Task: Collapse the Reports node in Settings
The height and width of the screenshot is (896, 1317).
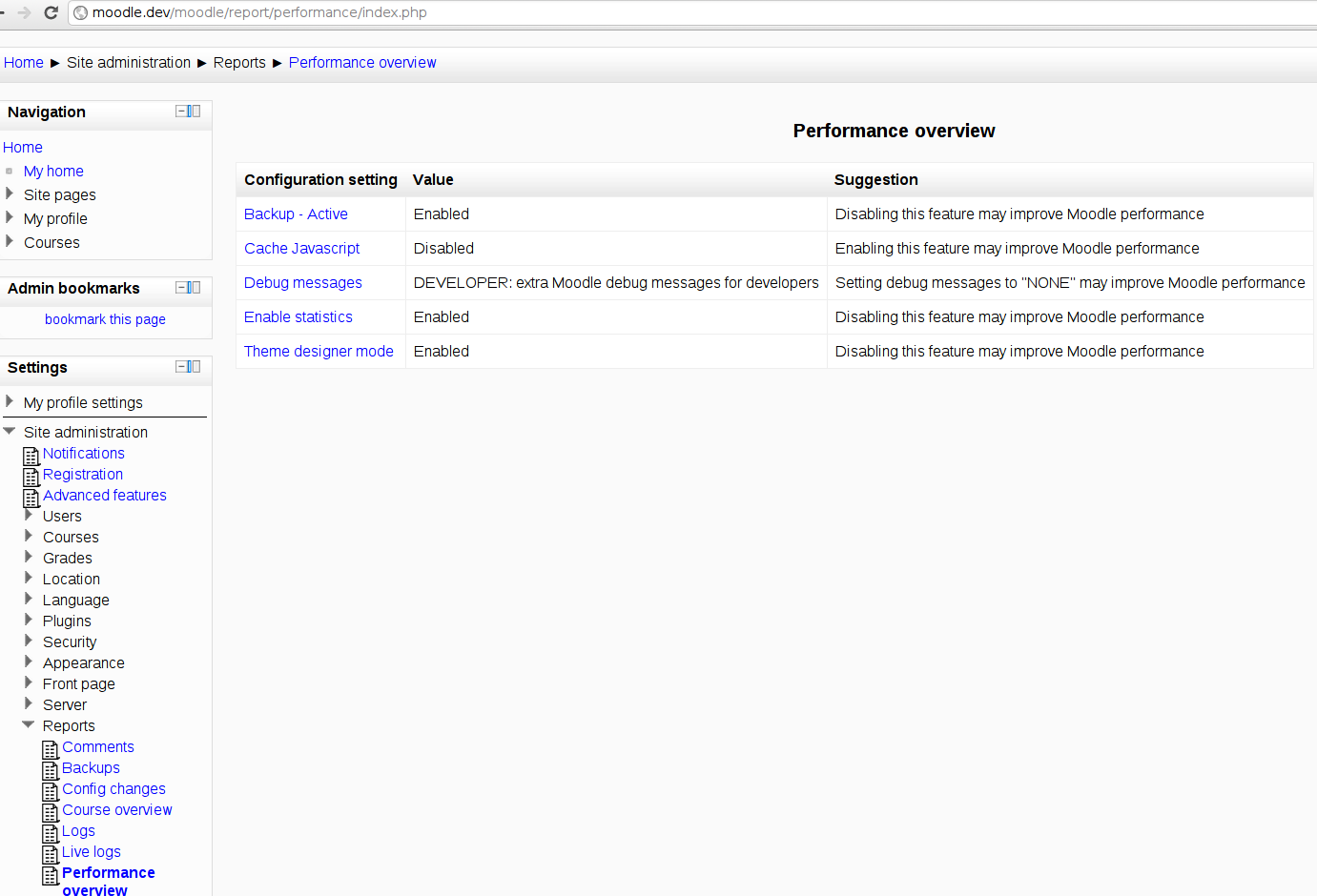Action: pyautogui.click(x=29, y=724)
